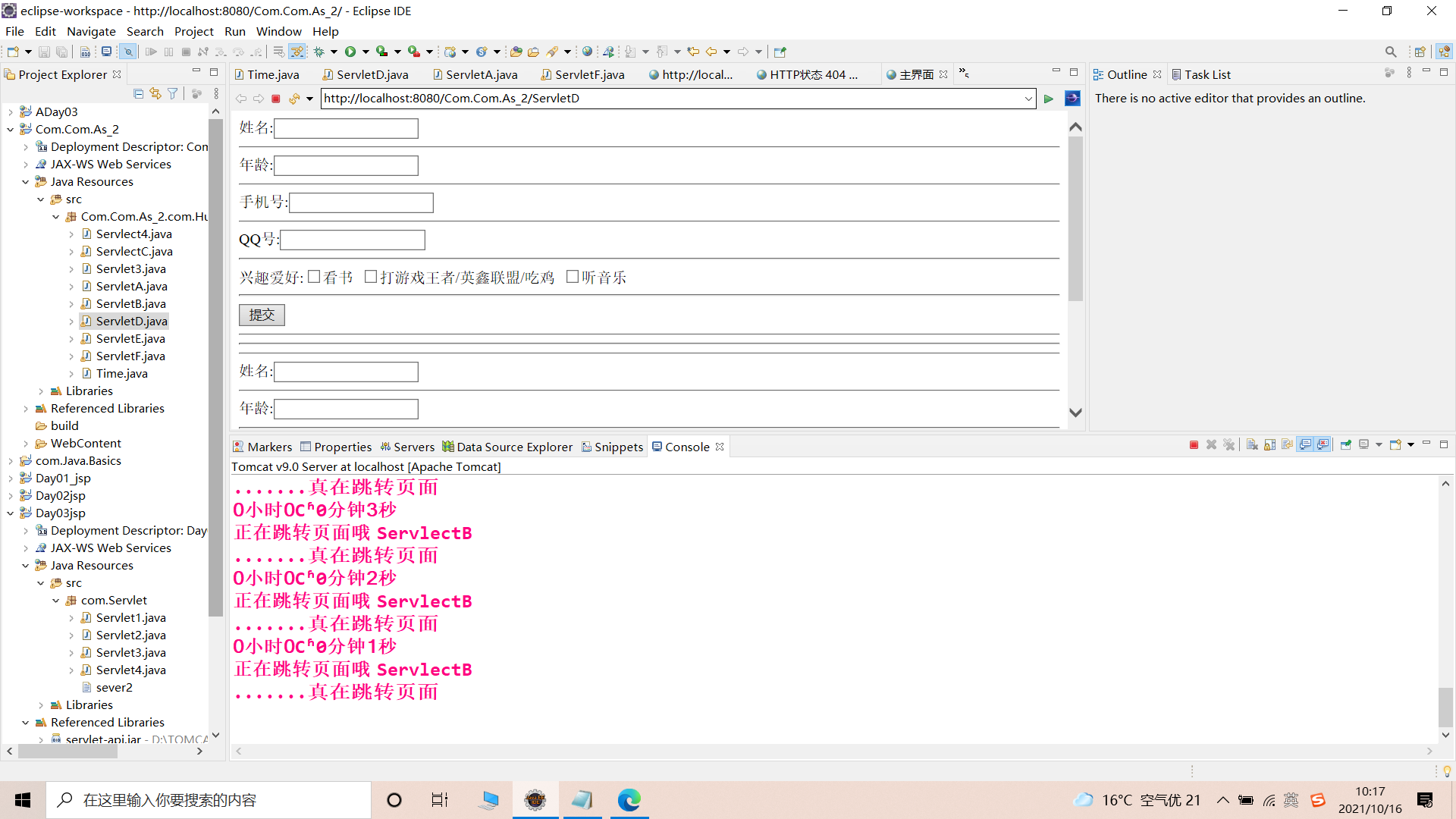Expand the Libraries node
Viewport: 1456px width, 819px height.
42,391
